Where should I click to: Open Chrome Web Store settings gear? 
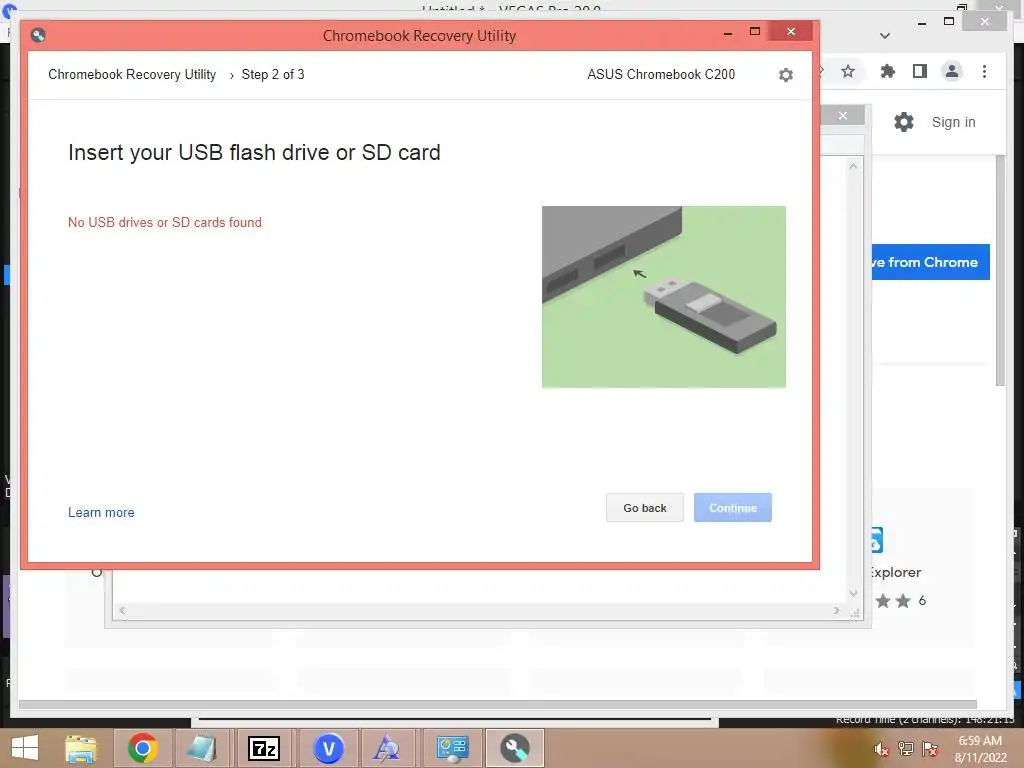904,122
